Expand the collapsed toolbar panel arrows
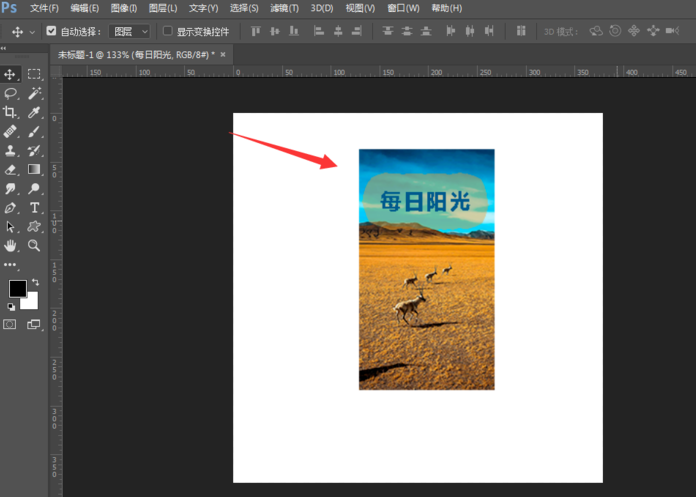The height and width of the screenshot is (497, 696). click(x=5, y=52)
